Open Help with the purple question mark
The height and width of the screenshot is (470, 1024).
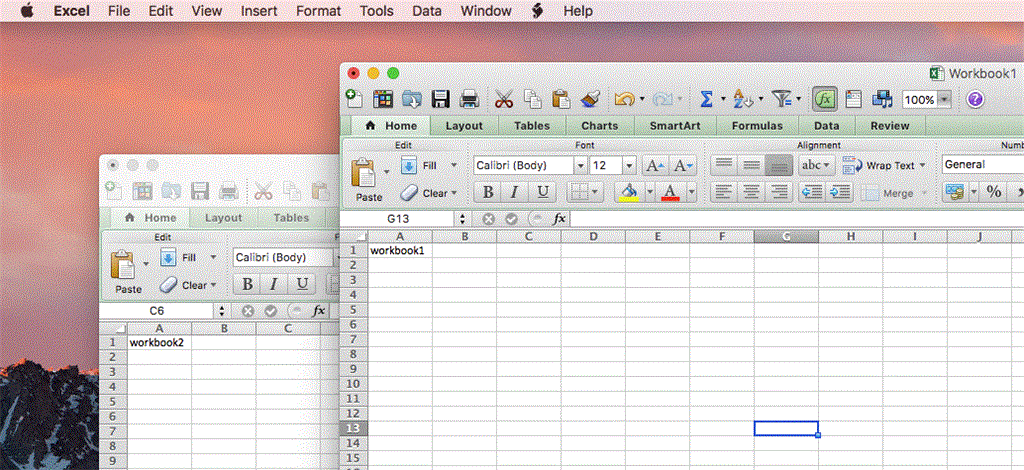(975, 99)
